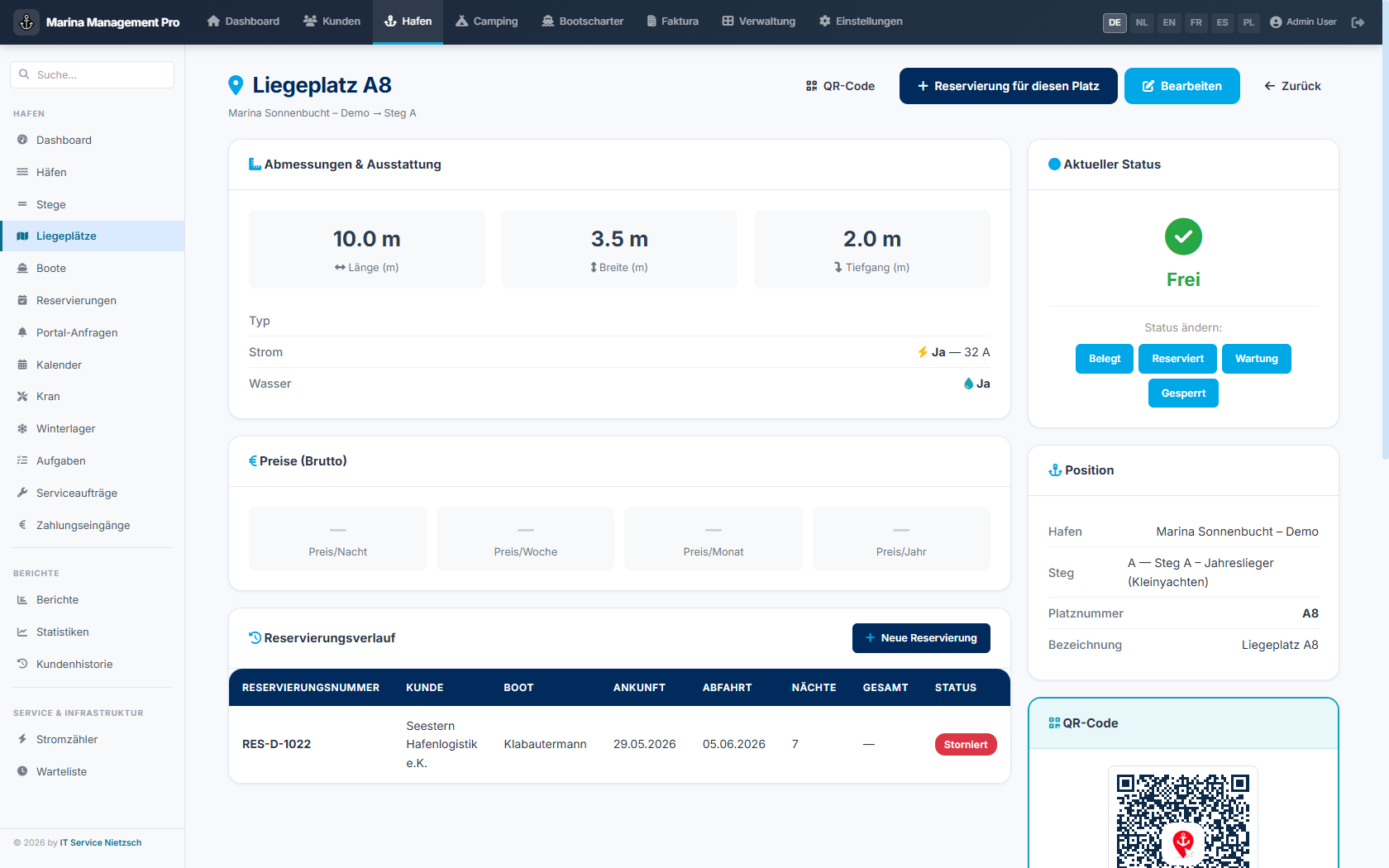The height and width of the screenshot is (868, 1389).
Task: Switch language to FR
Action: (1196, 22)
